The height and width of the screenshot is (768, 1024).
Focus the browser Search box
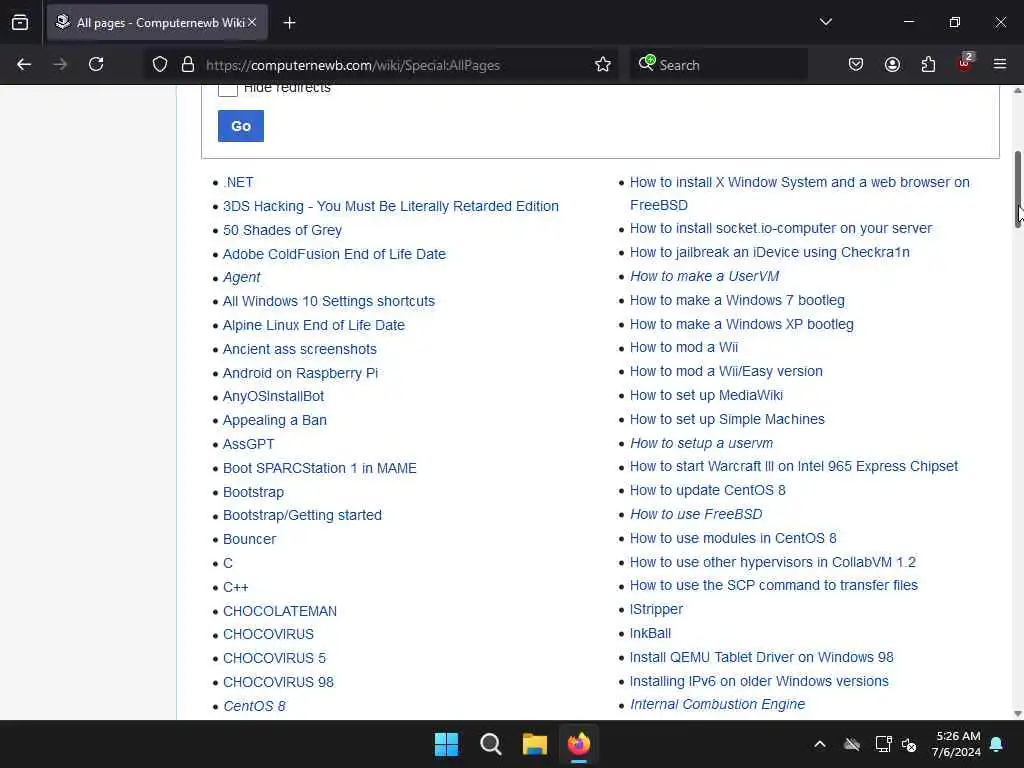click(x=718, y=65)
